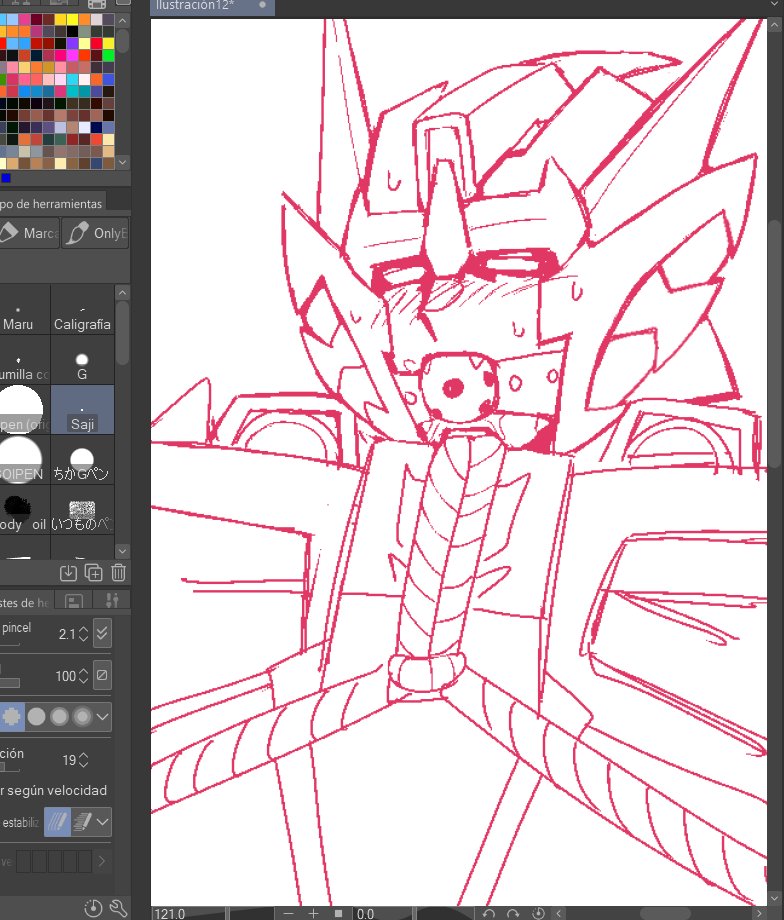Image resolution: width=784 pixels, height=920 pixels.
Task: Select the oil body brush sub tool
Action: (x=25, y=509)
